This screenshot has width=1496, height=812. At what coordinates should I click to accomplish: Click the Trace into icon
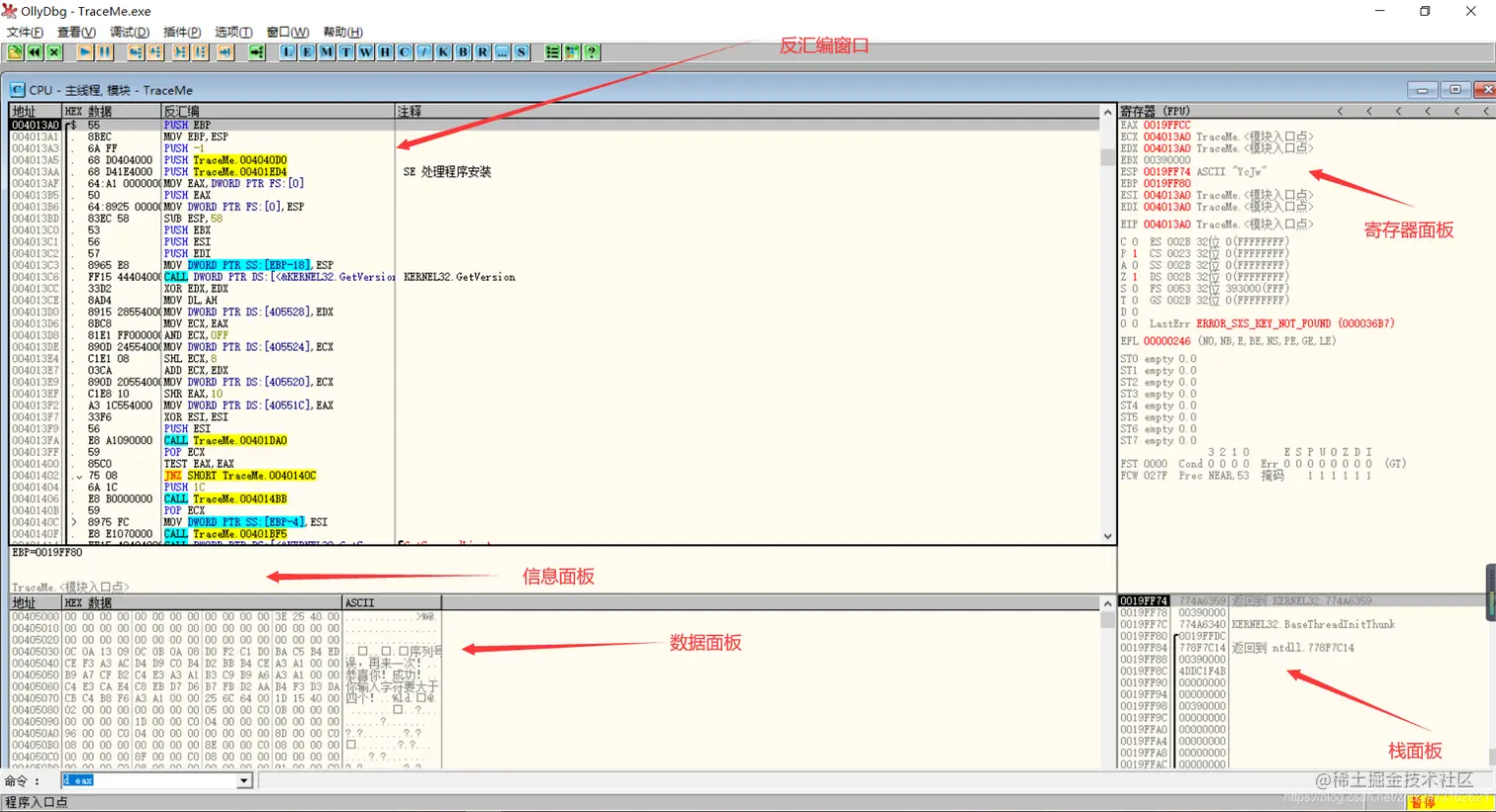pyautogui.click(x=180, y=52)
